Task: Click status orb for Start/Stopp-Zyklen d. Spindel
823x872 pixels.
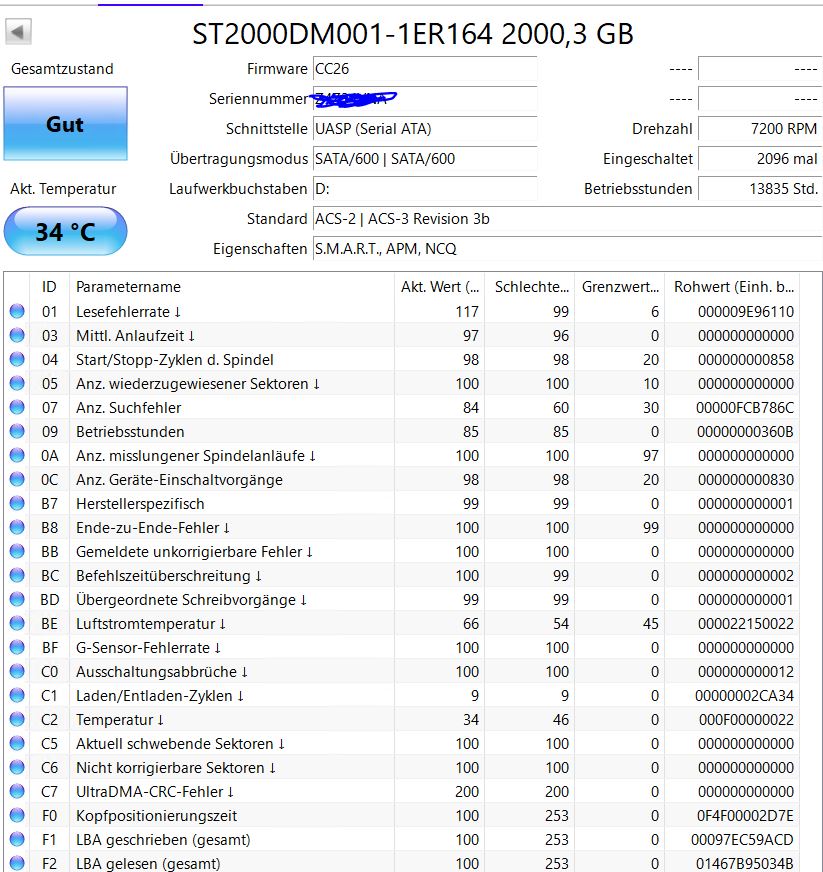Action: coord(17,359)
